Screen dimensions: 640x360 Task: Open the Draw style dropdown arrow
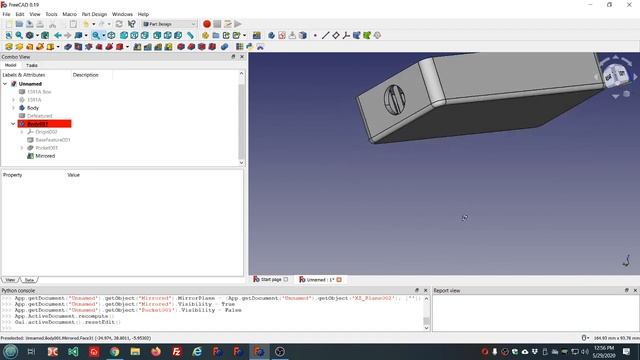coord(37,36)
